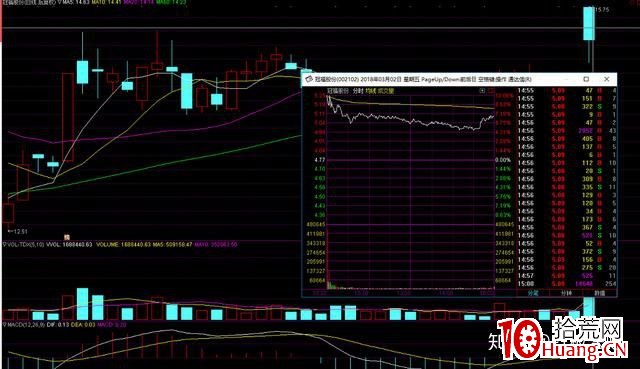This screenshot has width=640, height=369.
Task: Switch to the 分笔 tab
Action: (x=533, y=293)
